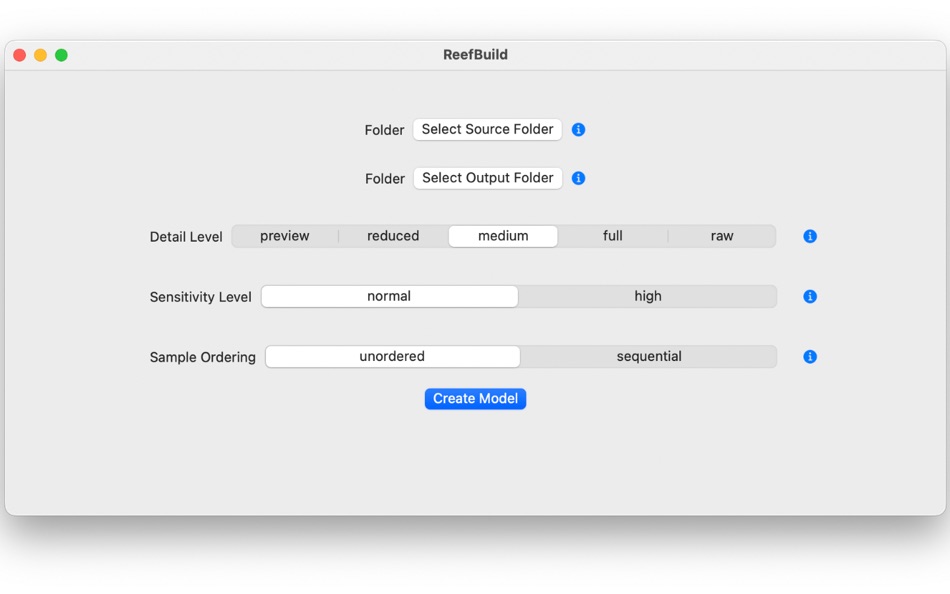Open the info tooltip beside Select Source Folder
Image resolution: width=950 pixels, height=594 pixels.
coord(578,129)
